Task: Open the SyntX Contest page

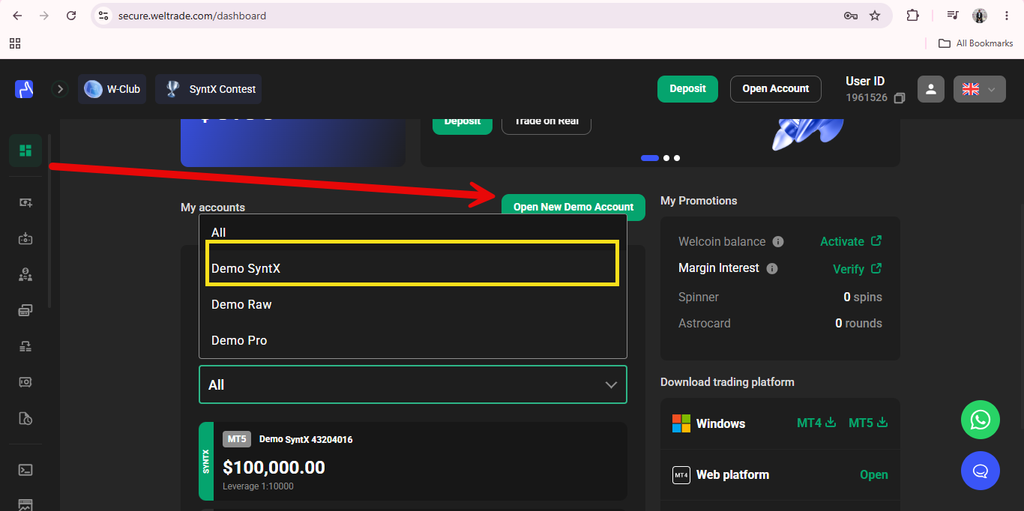Action: pos(208,89)
